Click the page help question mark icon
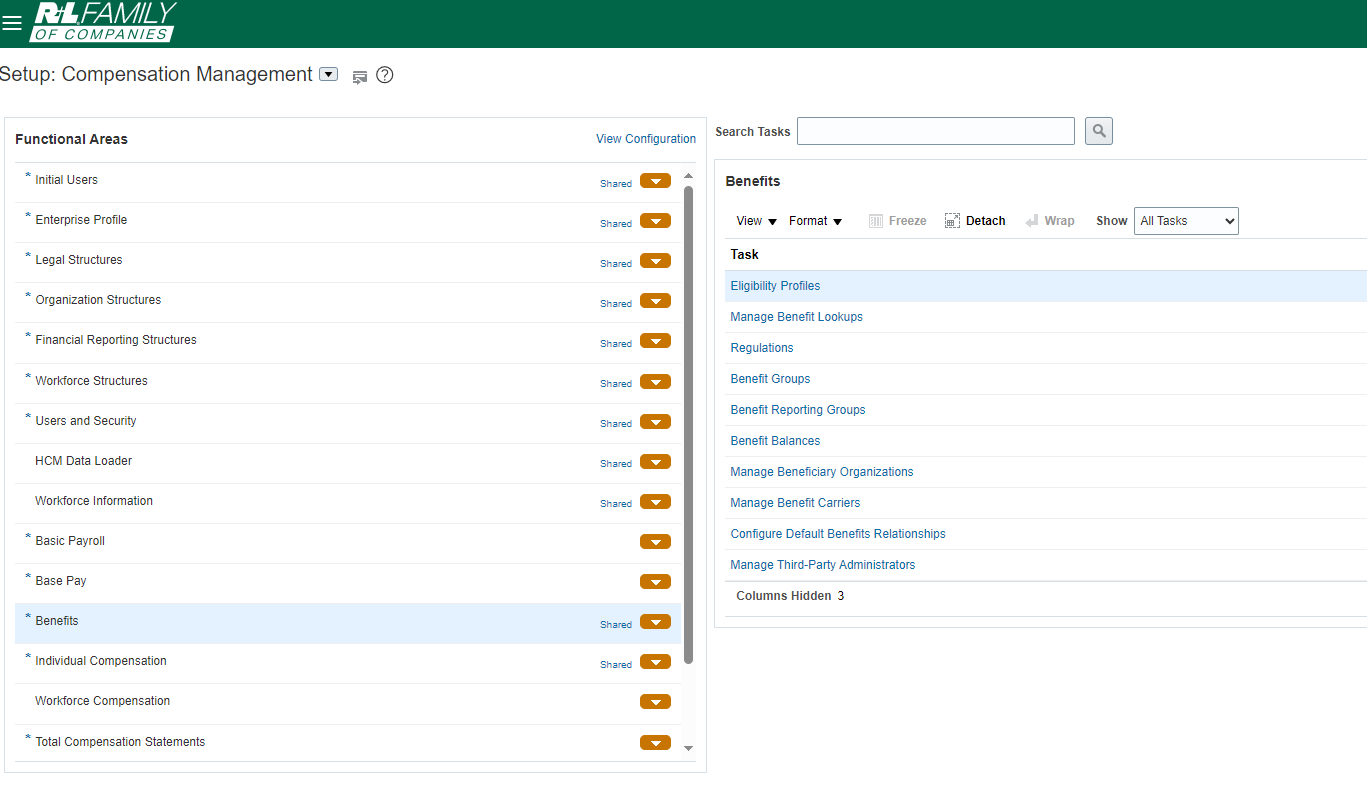 coord(384,75)
